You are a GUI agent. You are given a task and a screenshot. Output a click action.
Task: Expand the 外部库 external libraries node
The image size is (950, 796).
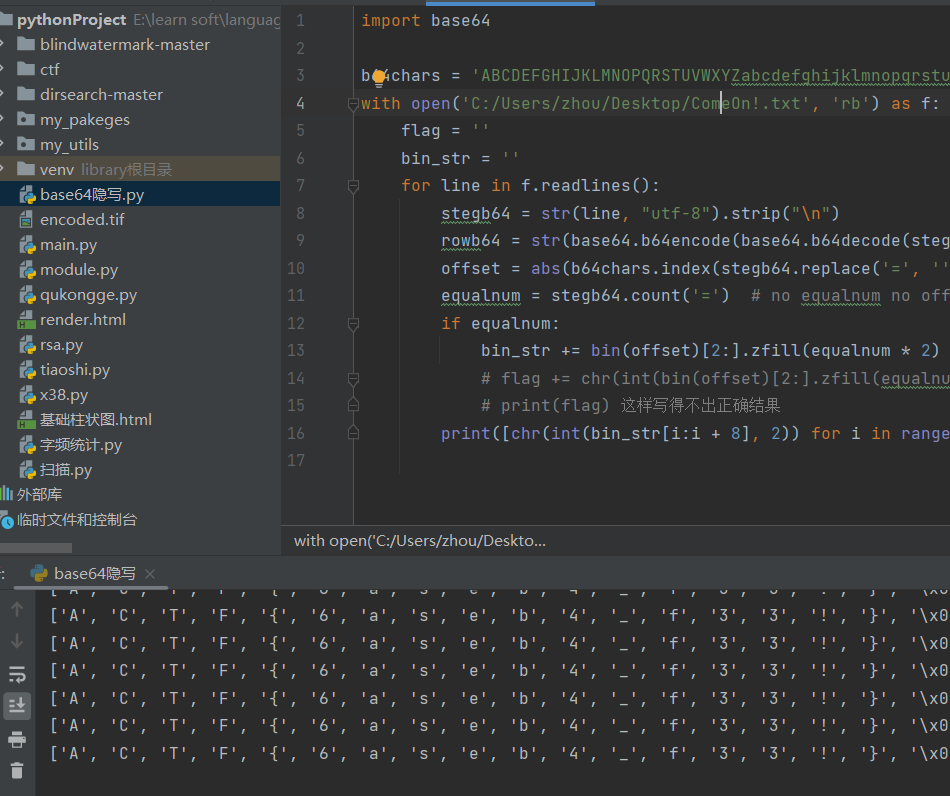tap(39, 495)
